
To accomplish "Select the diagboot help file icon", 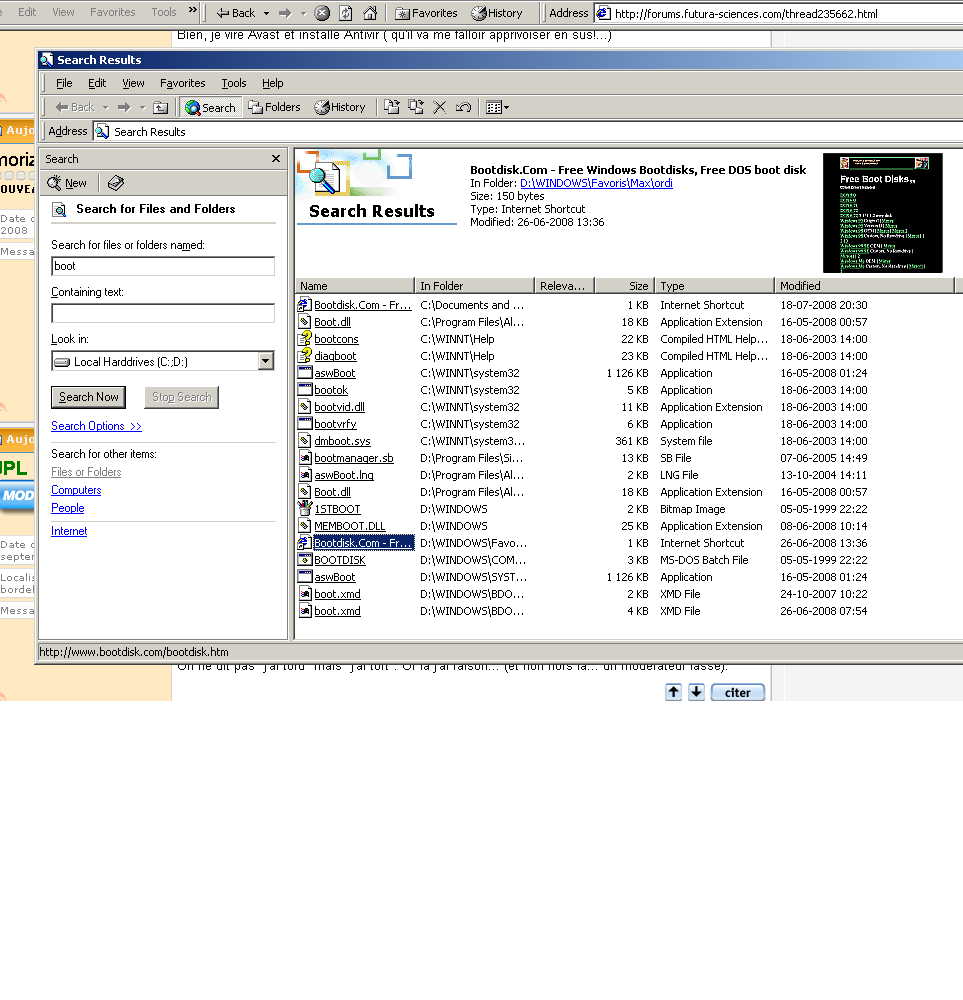I will (x=305, y=356).
